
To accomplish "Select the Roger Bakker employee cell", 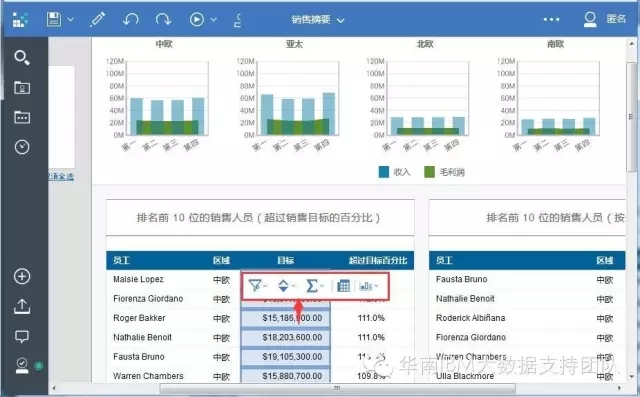I will (x=139, y=318).
